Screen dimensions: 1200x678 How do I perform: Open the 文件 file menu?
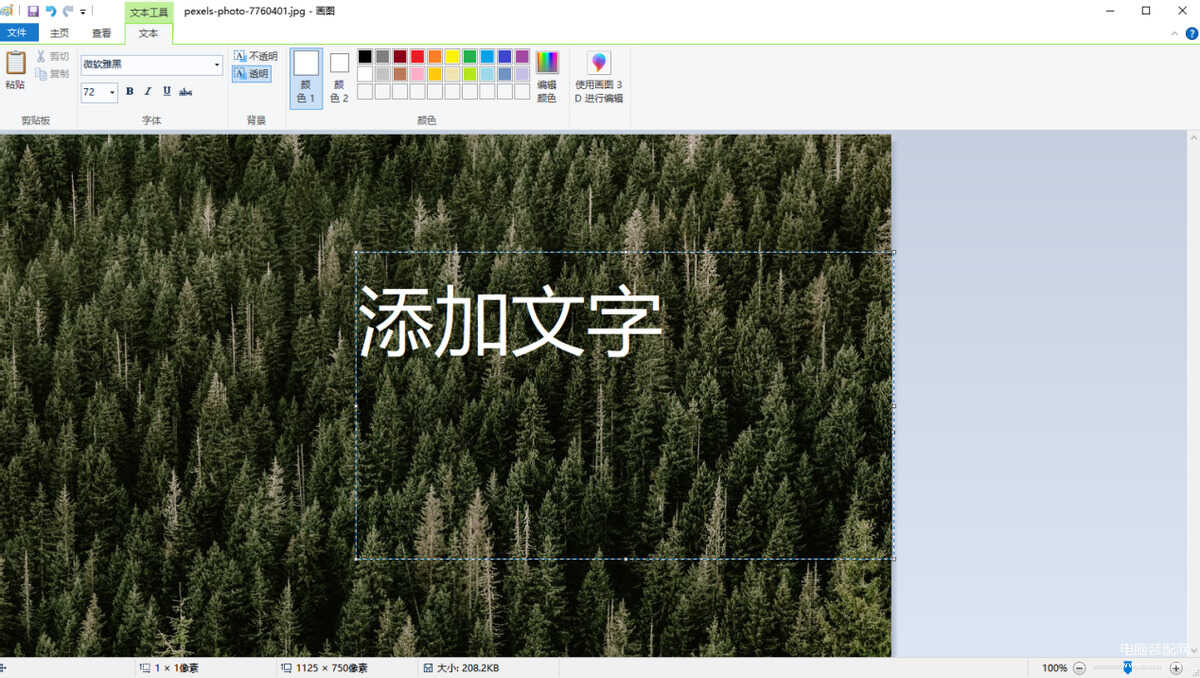pos(18,33)
